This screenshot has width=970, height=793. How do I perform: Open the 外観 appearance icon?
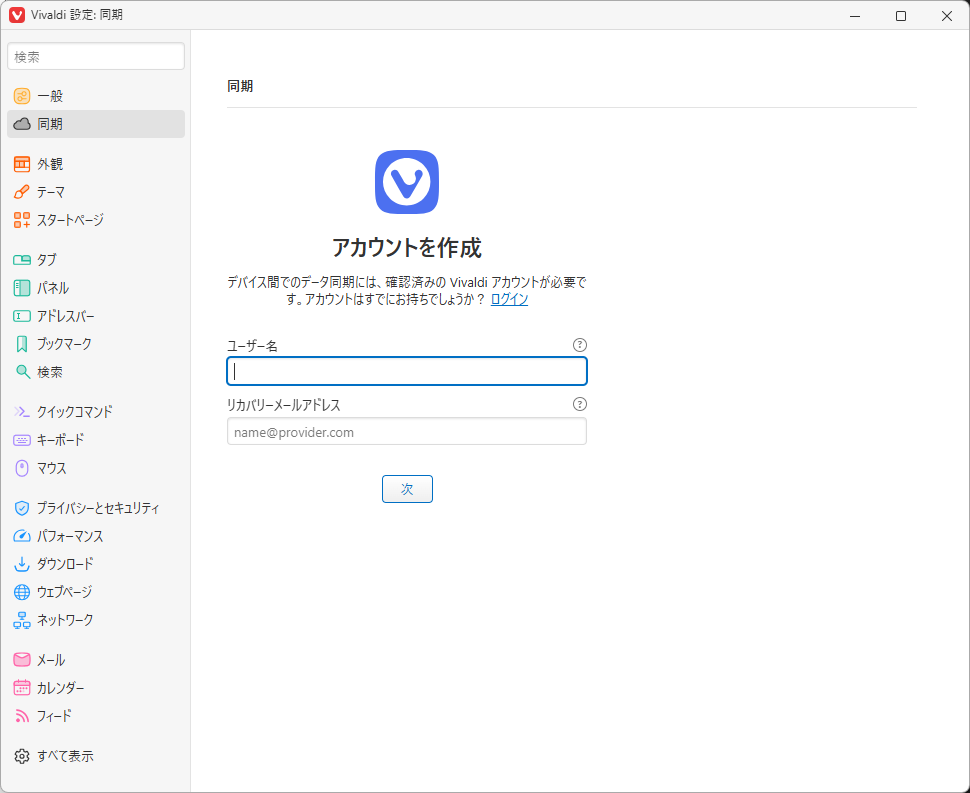pyautogui.click(x=22, y=164)
